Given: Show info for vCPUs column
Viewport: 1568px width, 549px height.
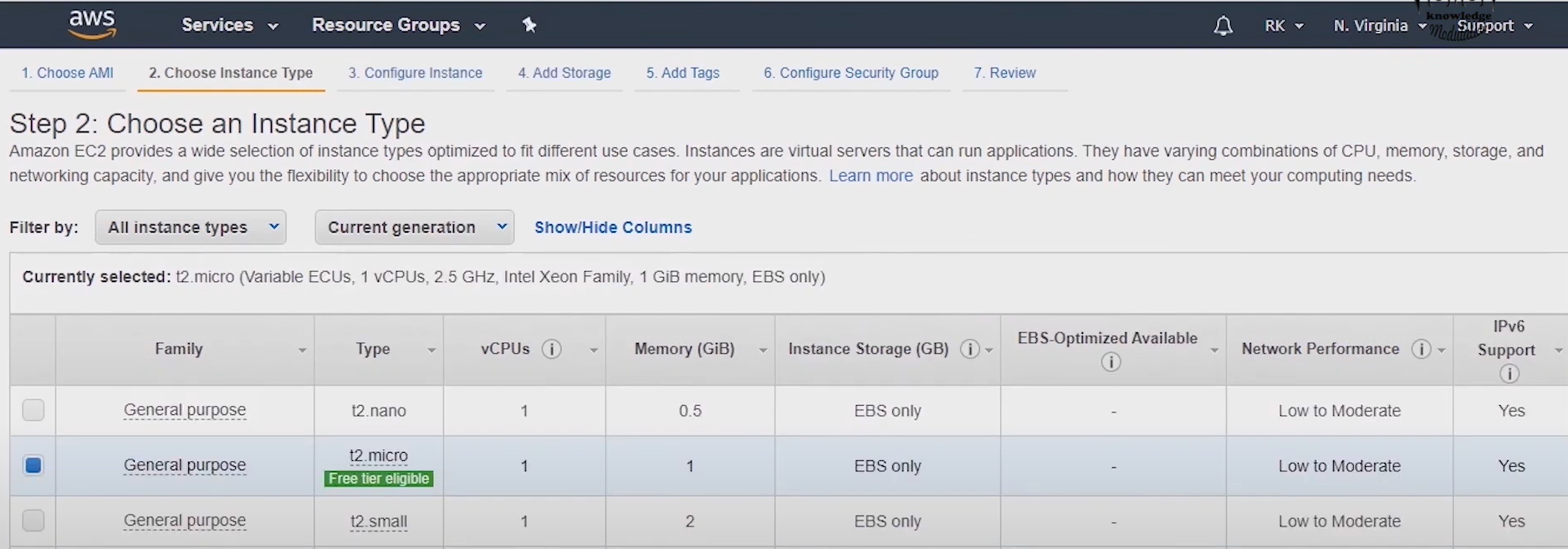Looking at the screenshot, I should pos(551,349).
